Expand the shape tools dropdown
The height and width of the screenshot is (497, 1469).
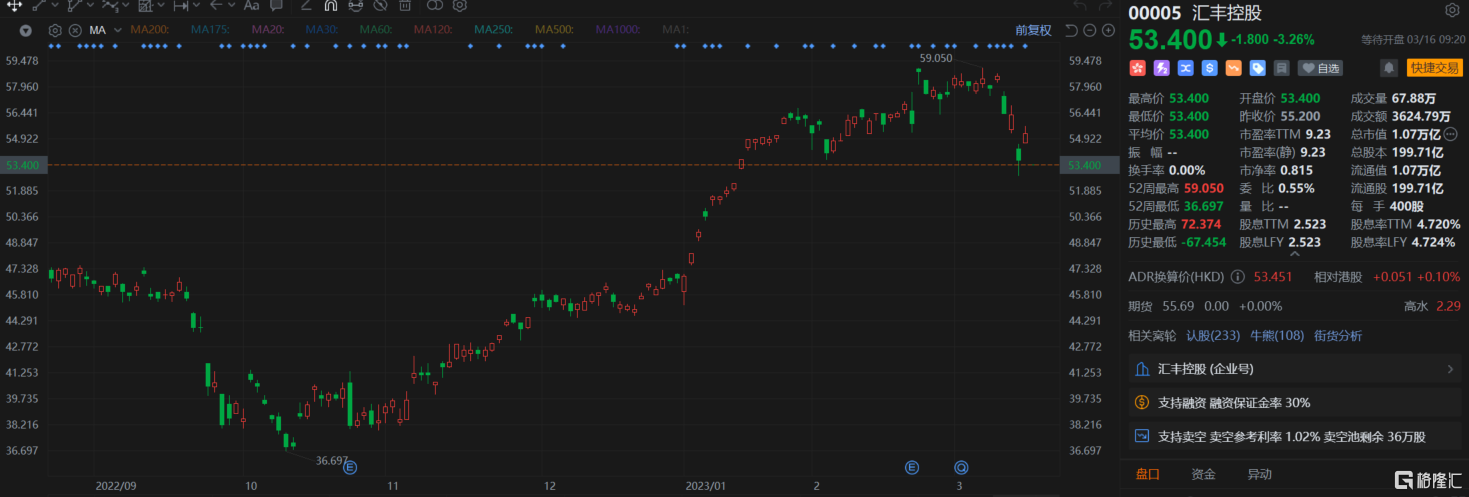pos(161,6)
